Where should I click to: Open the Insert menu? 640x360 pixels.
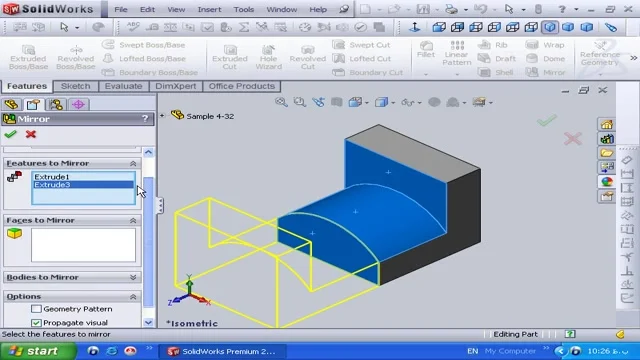[x=209, y=9]
